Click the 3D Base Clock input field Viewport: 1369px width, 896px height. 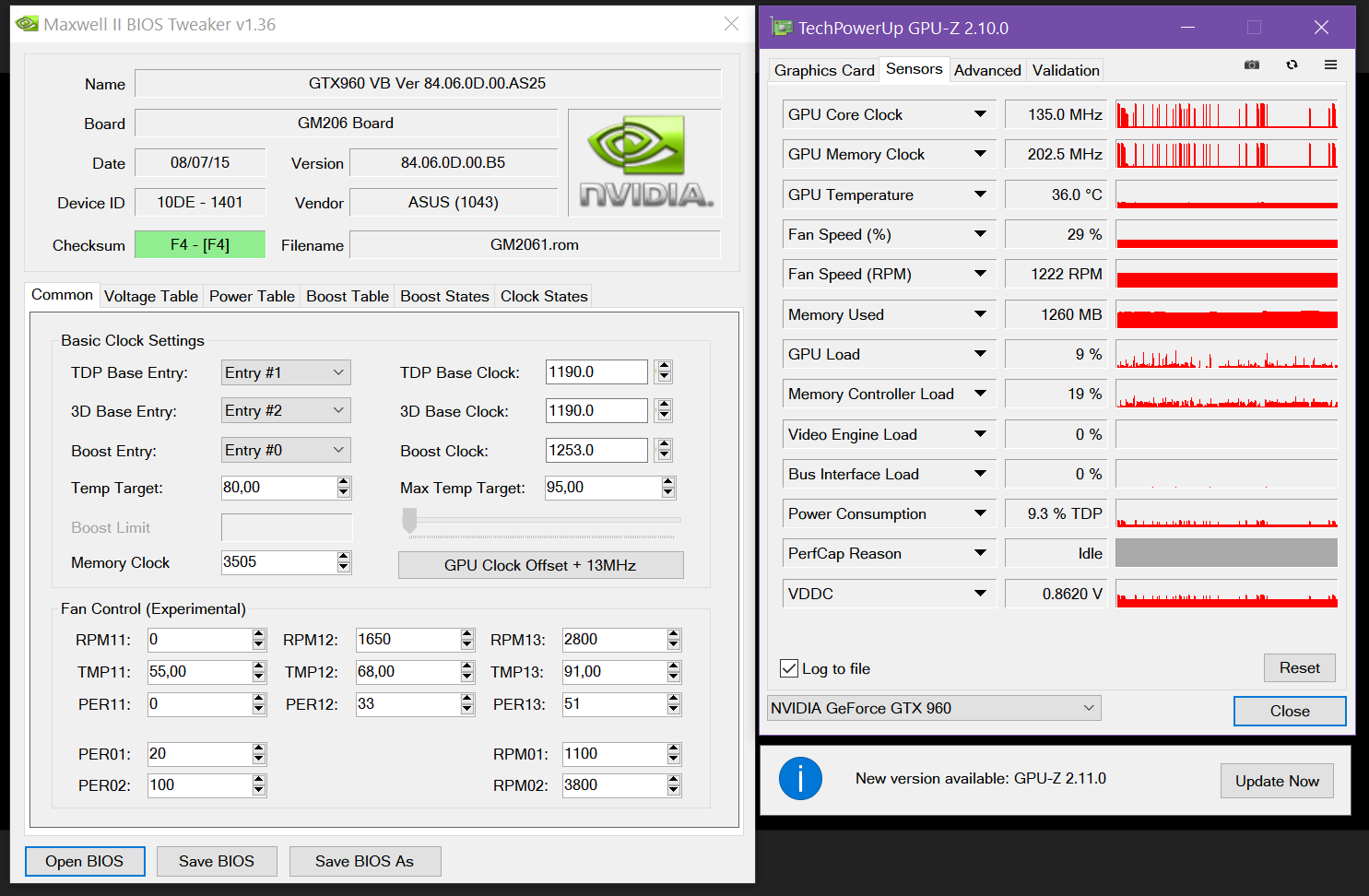point(596,411)
